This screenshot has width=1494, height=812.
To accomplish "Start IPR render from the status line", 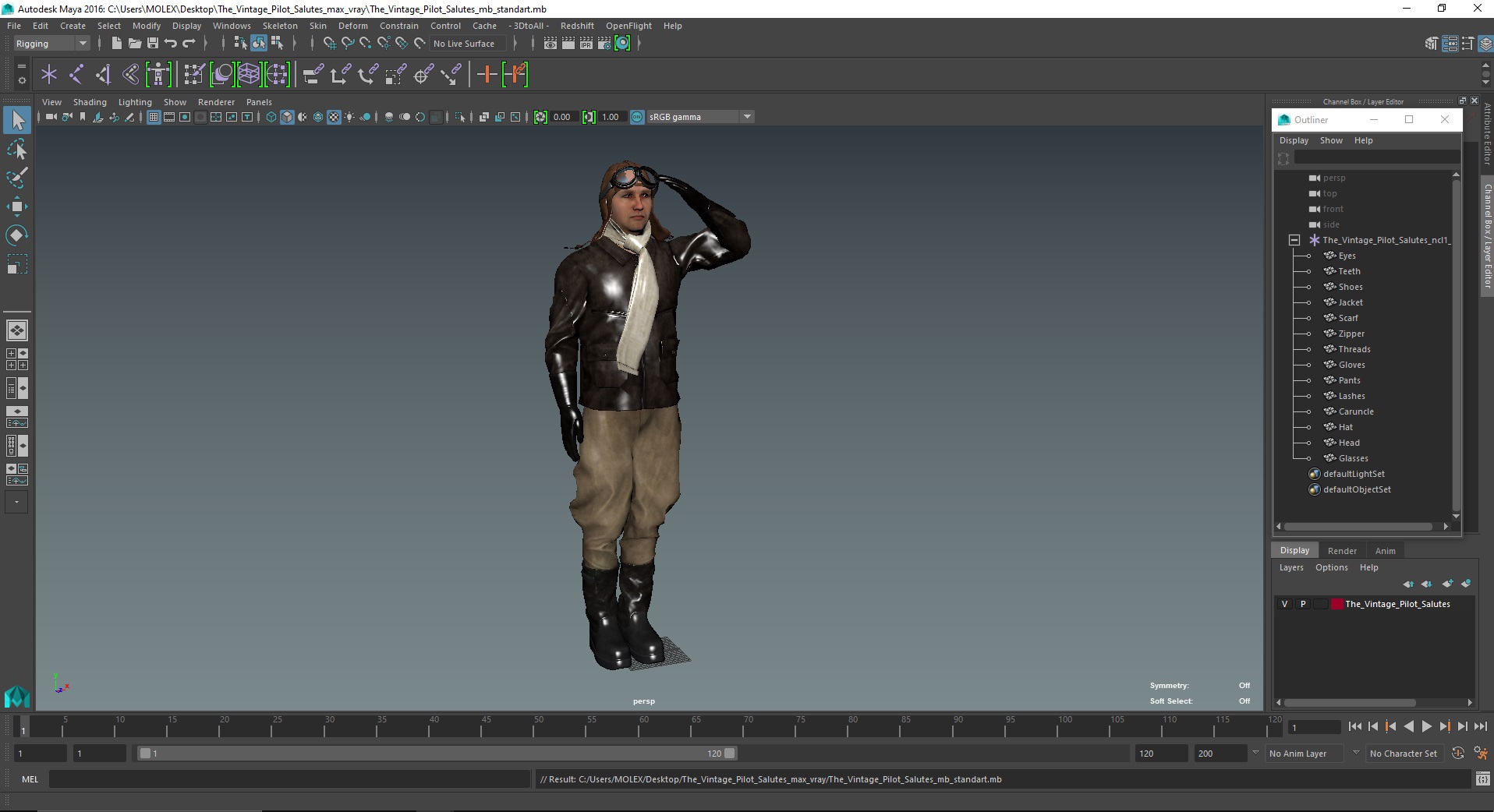I will (x=586, y=44).
